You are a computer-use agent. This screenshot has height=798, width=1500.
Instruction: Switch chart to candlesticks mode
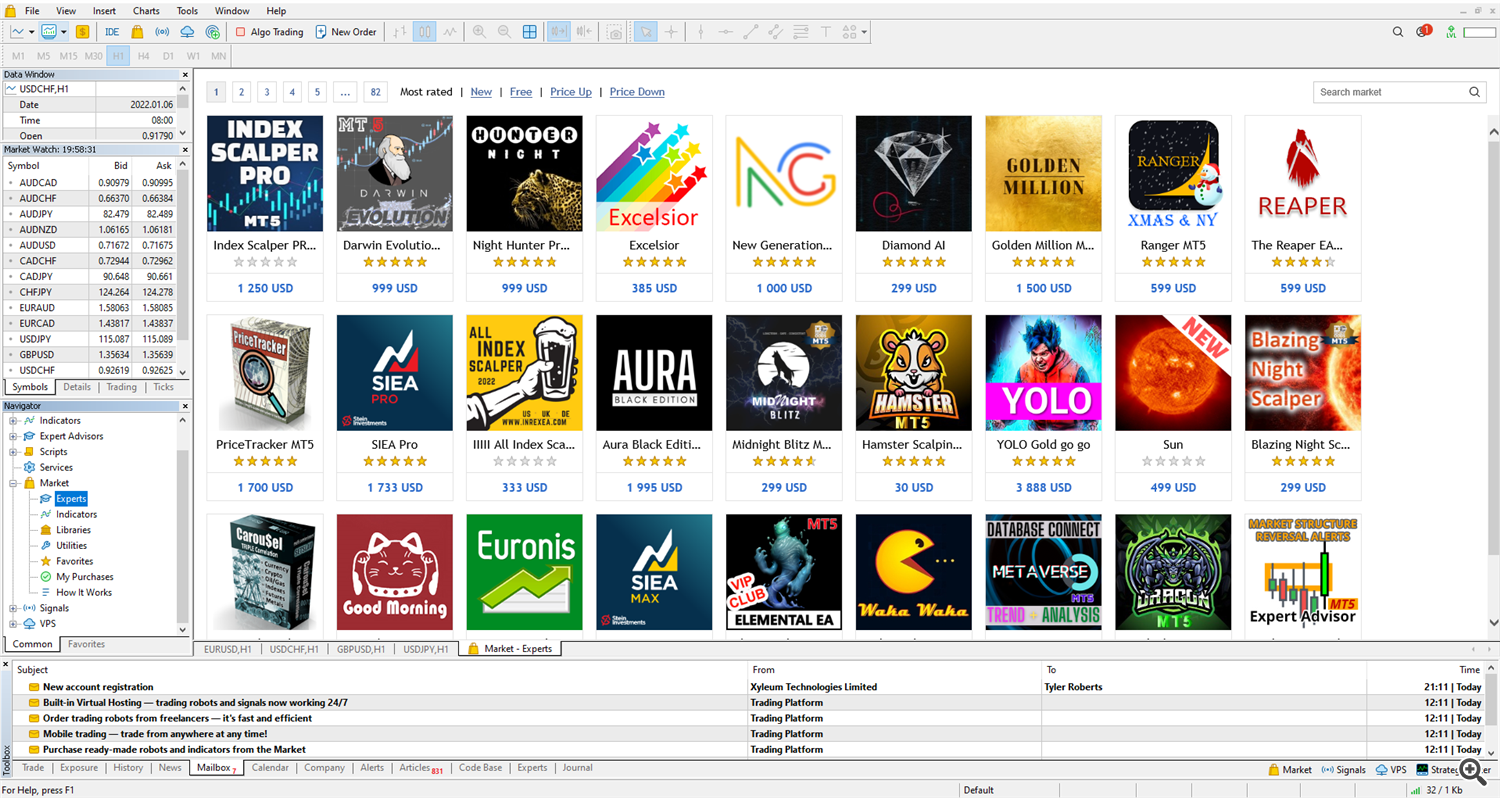coord(425,32)
